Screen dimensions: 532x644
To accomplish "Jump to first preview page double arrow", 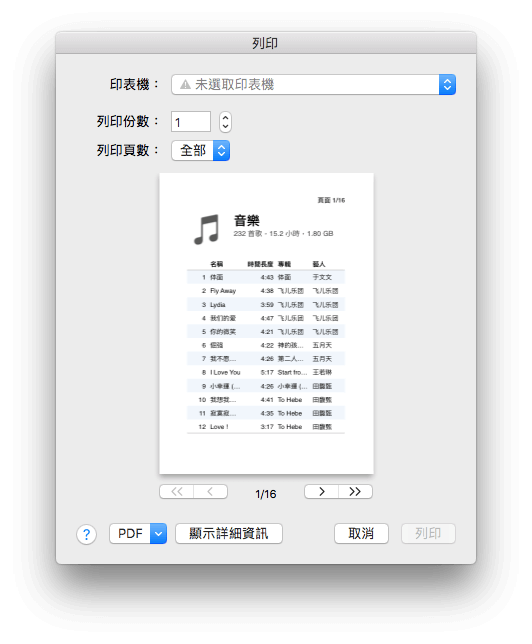I will [177, 492].
